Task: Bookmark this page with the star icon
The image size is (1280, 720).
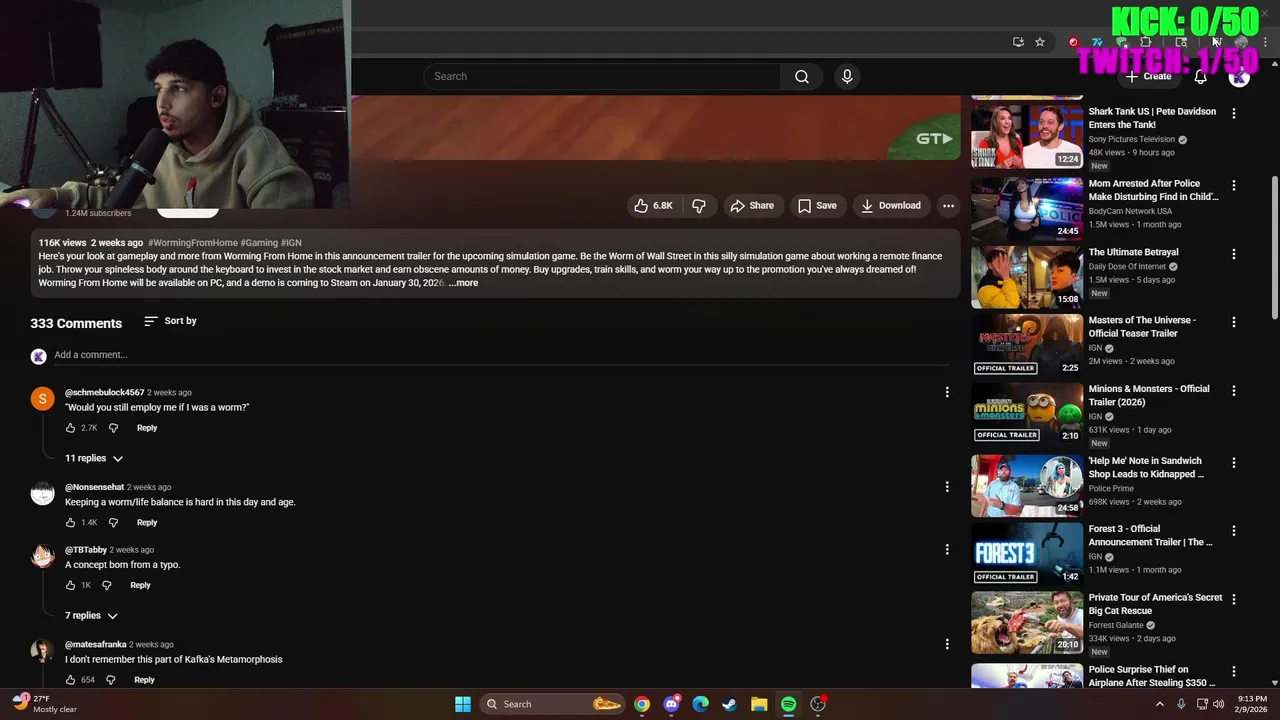Action: click(x=1040, y=42)
